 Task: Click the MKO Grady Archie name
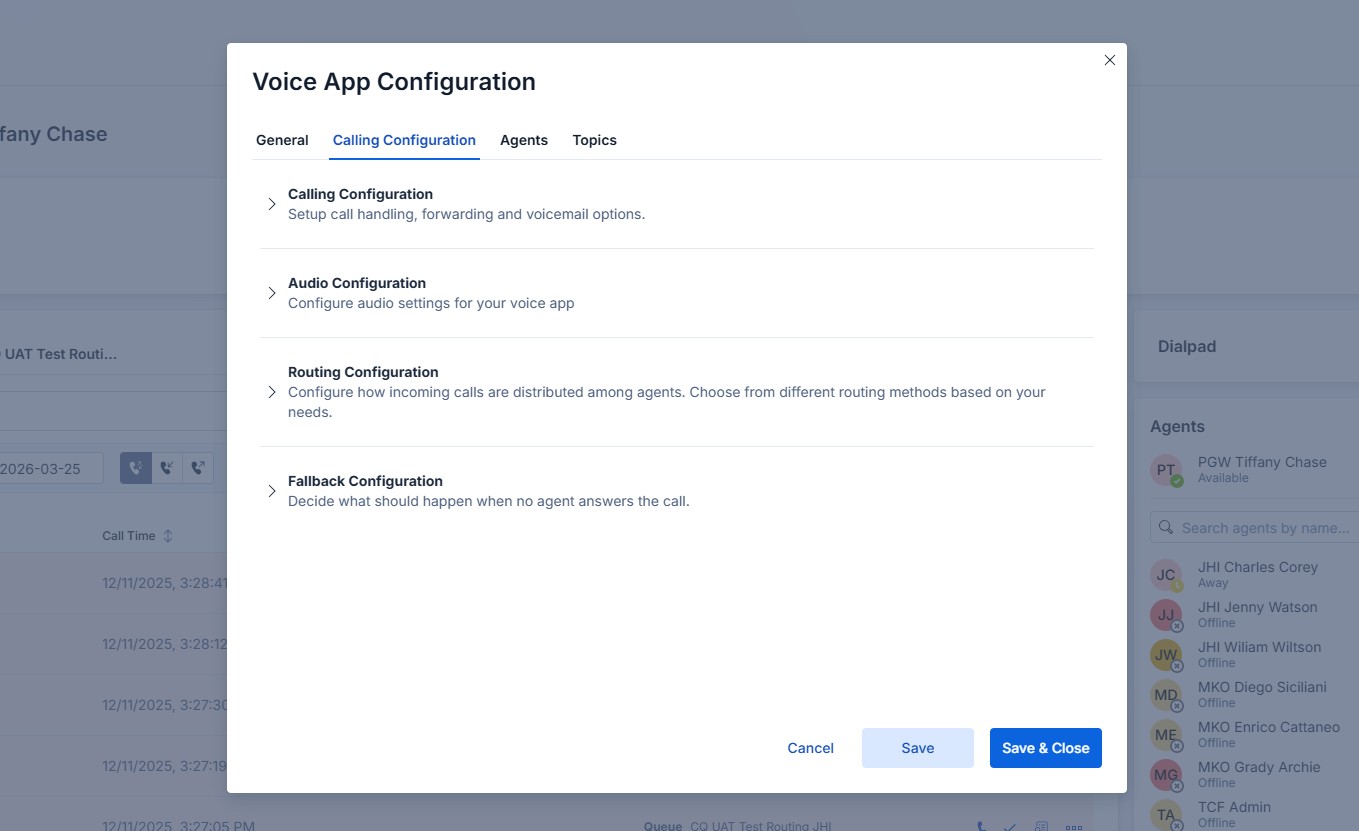[x=1259, y=767]
